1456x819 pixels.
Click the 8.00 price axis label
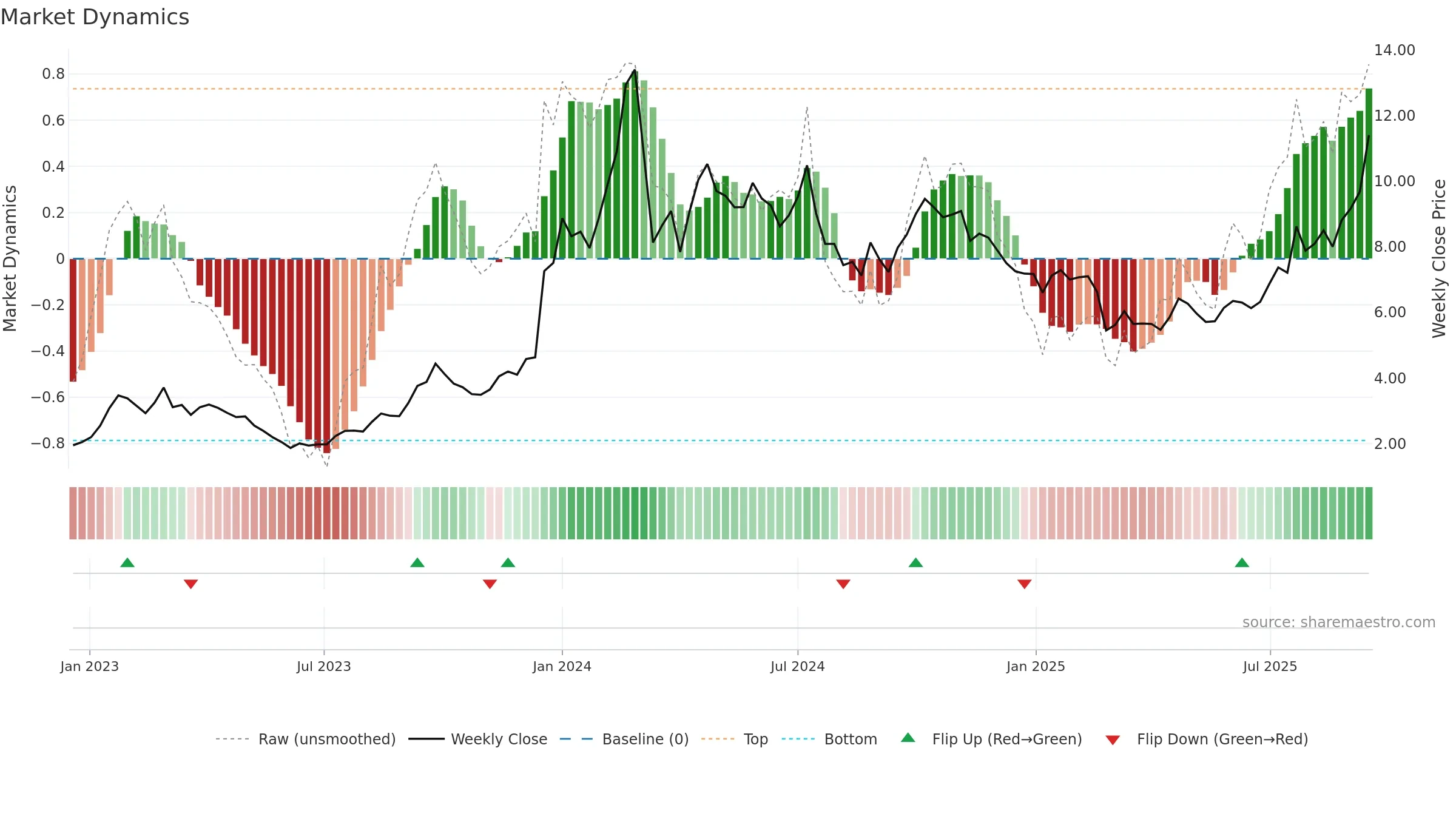tap(1390, 246)
